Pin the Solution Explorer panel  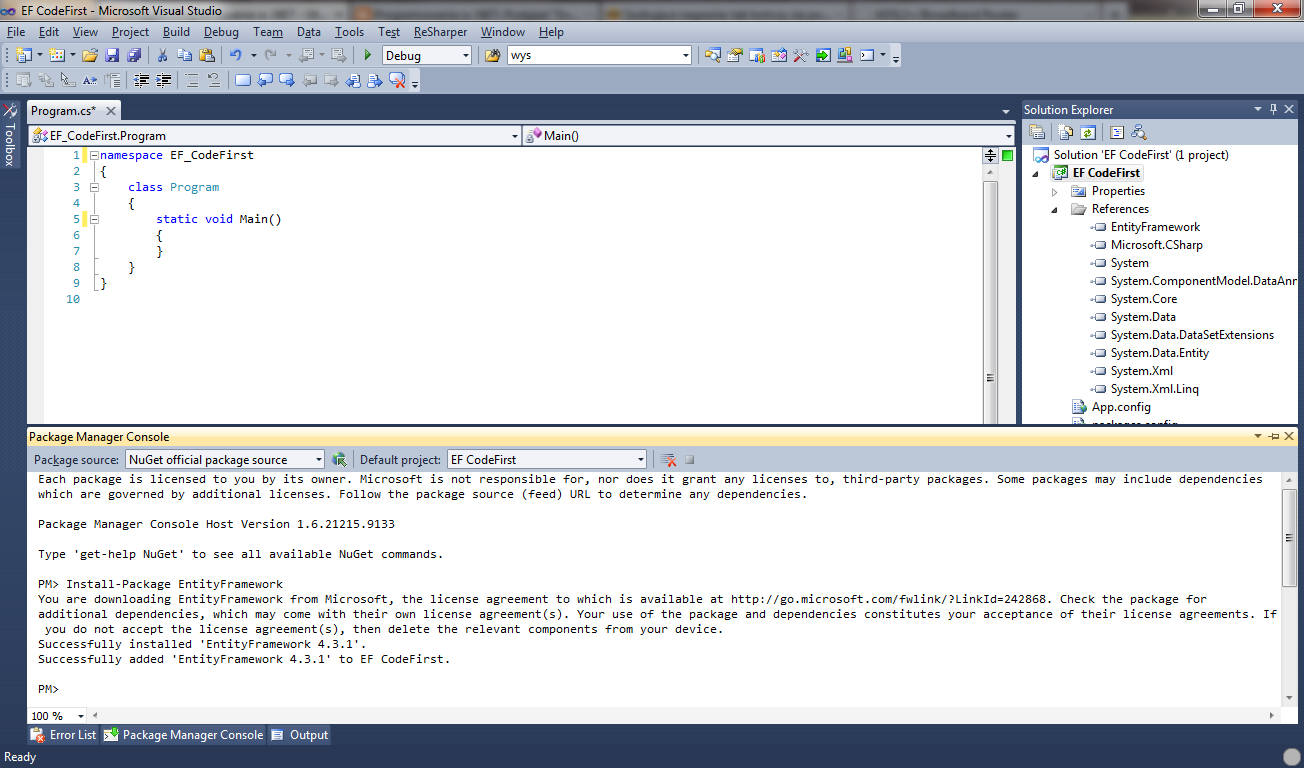(x=1273, y=109)
